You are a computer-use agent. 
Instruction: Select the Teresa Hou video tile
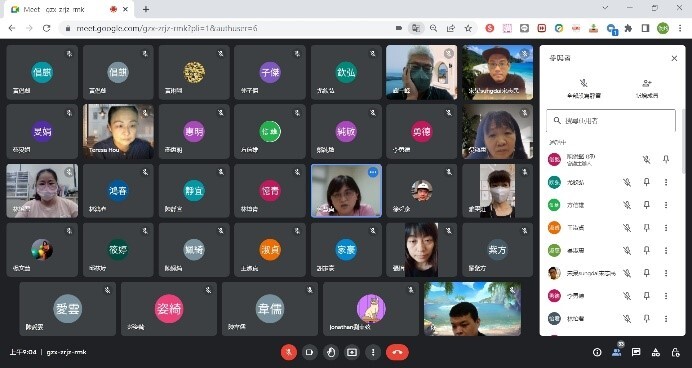click(118, 131)
